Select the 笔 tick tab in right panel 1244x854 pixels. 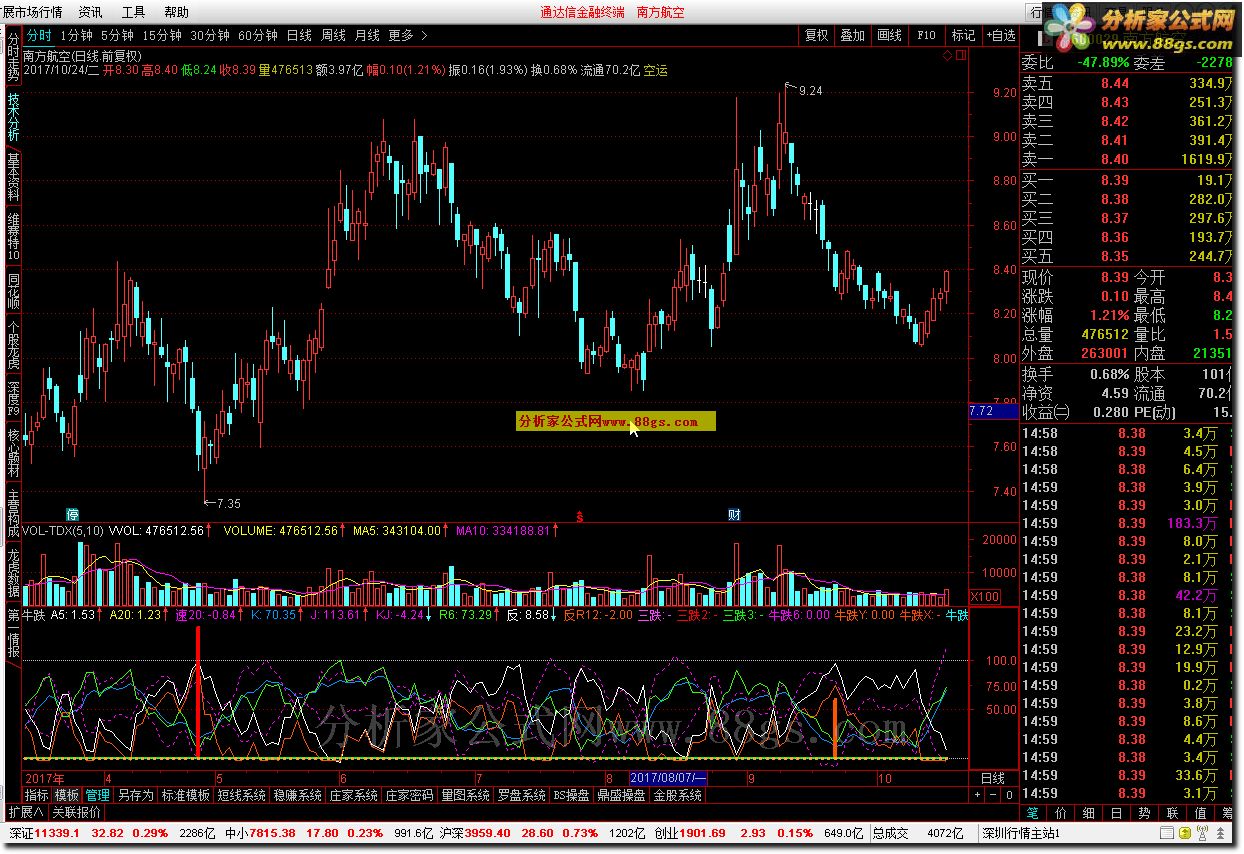[1033, 813]
